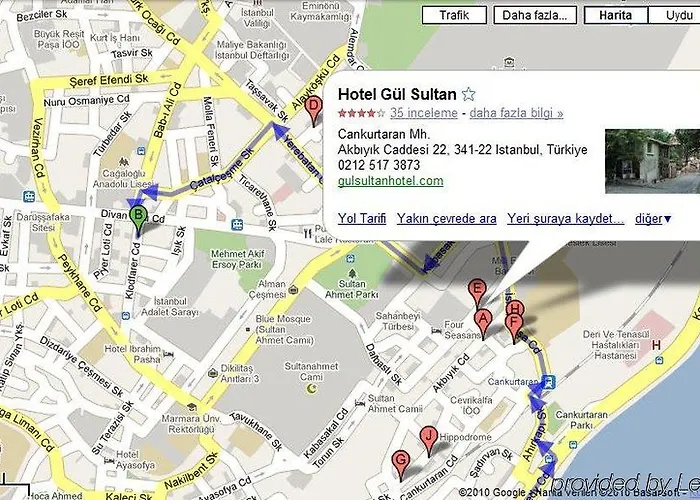Click the red E map marker

(477, 292)
